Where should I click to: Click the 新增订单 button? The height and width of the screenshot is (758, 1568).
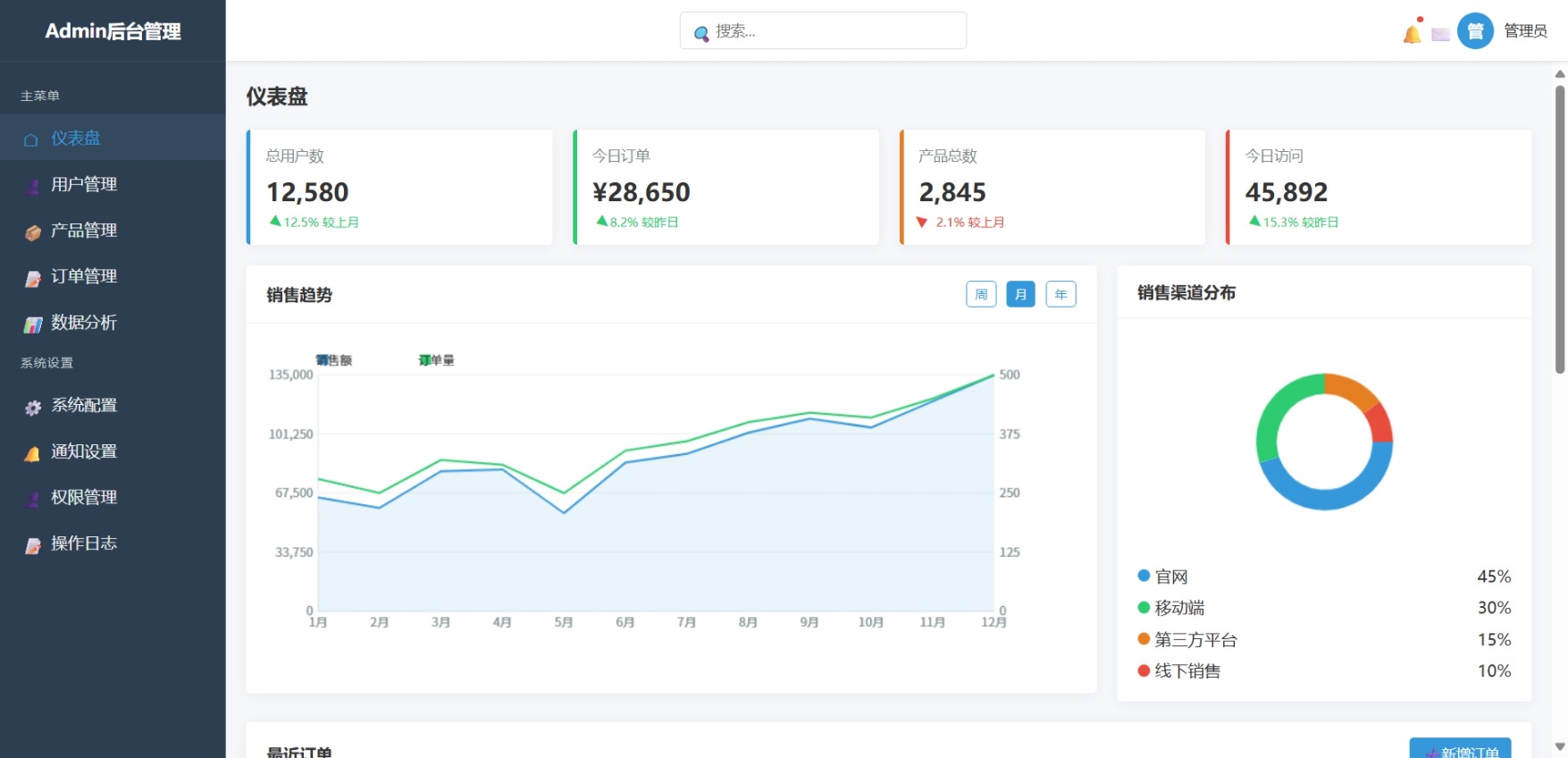click(x=1460, y=749)
